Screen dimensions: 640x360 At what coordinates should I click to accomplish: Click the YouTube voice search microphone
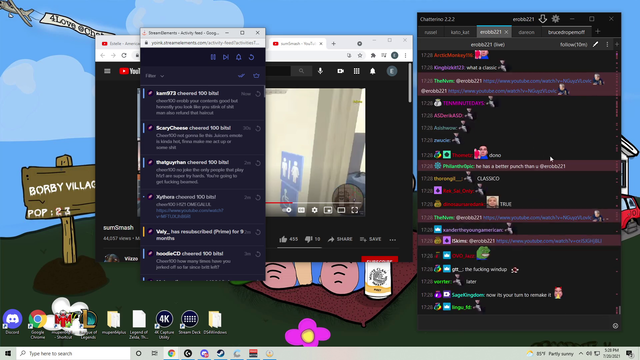pos(320,71)
